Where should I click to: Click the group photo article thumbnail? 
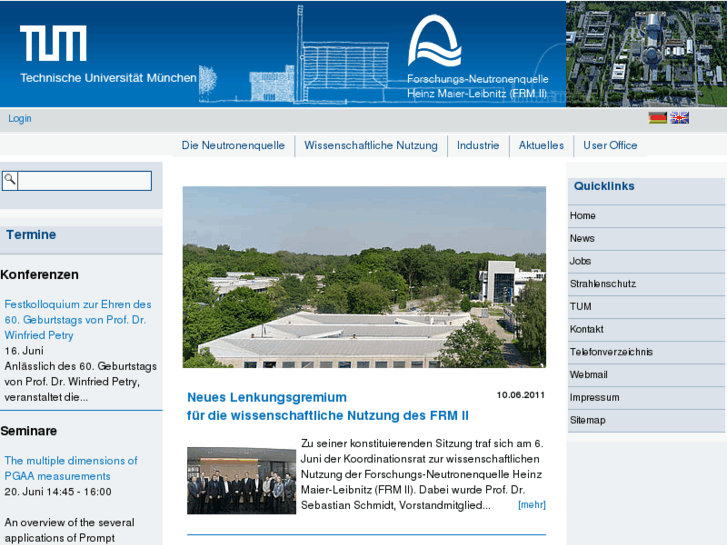(241, 480)
